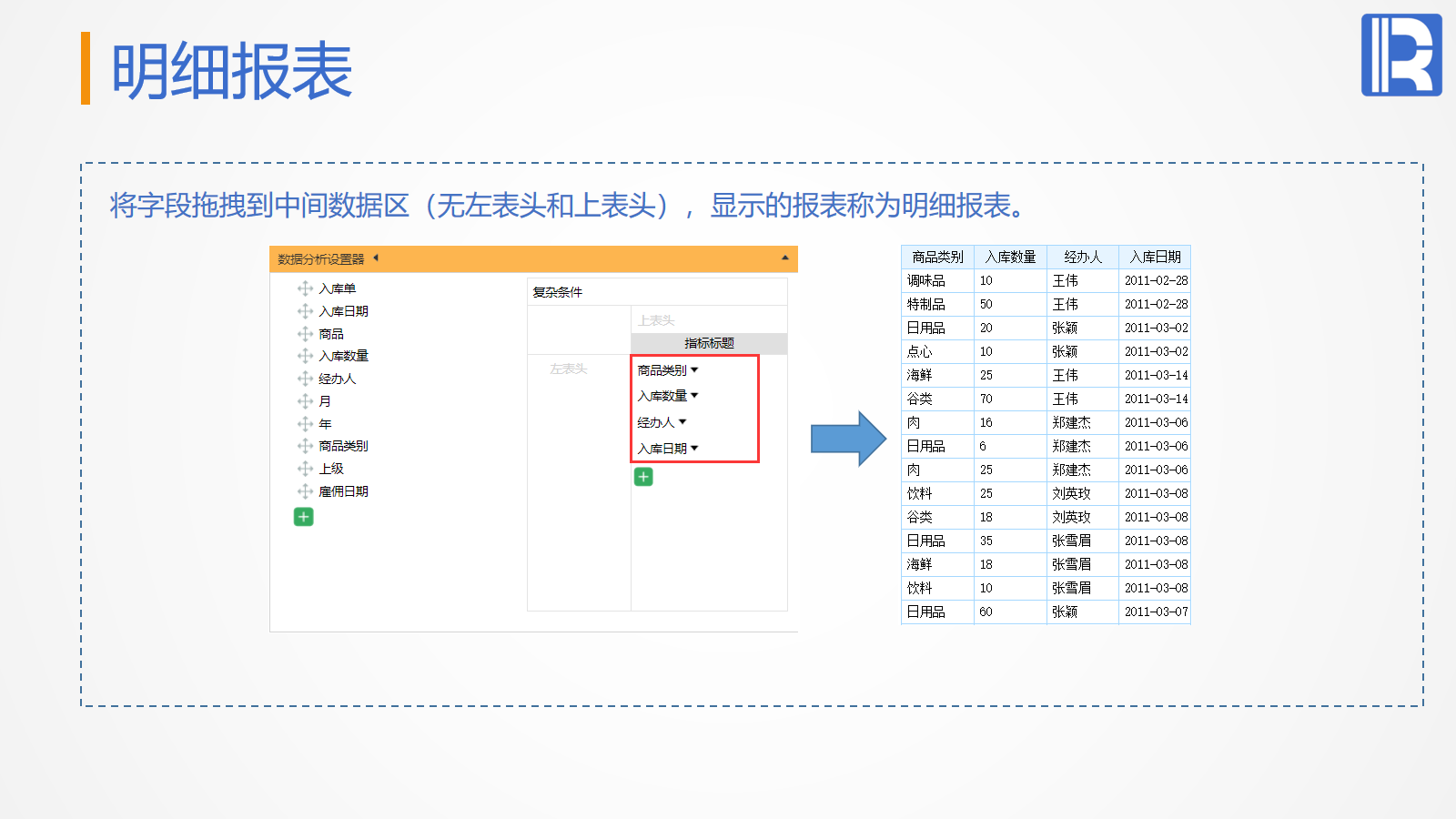Click the drag handle icon beside 商品 field

[305, 334]
